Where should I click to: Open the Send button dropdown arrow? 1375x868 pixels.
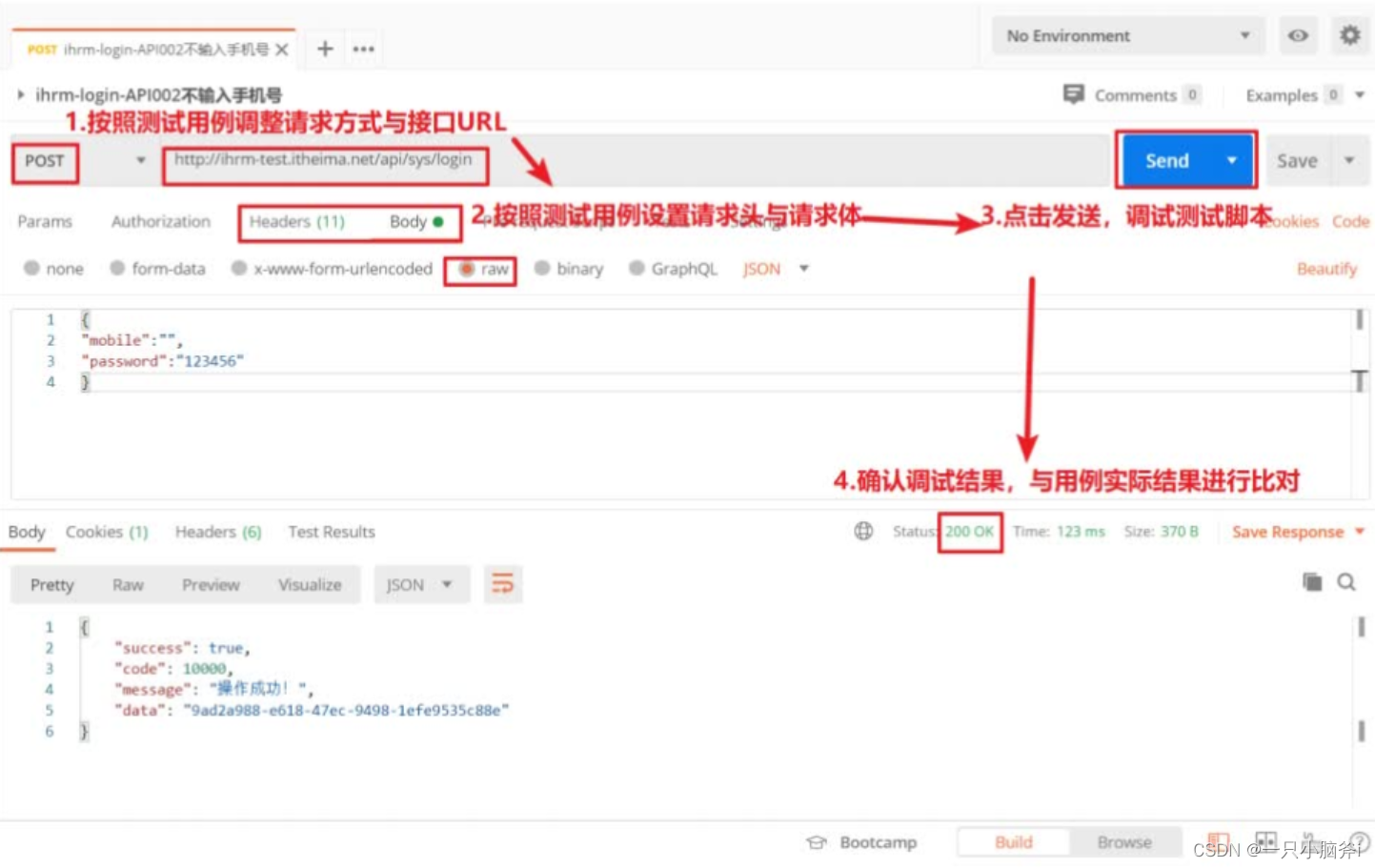tap(1232, 161)
